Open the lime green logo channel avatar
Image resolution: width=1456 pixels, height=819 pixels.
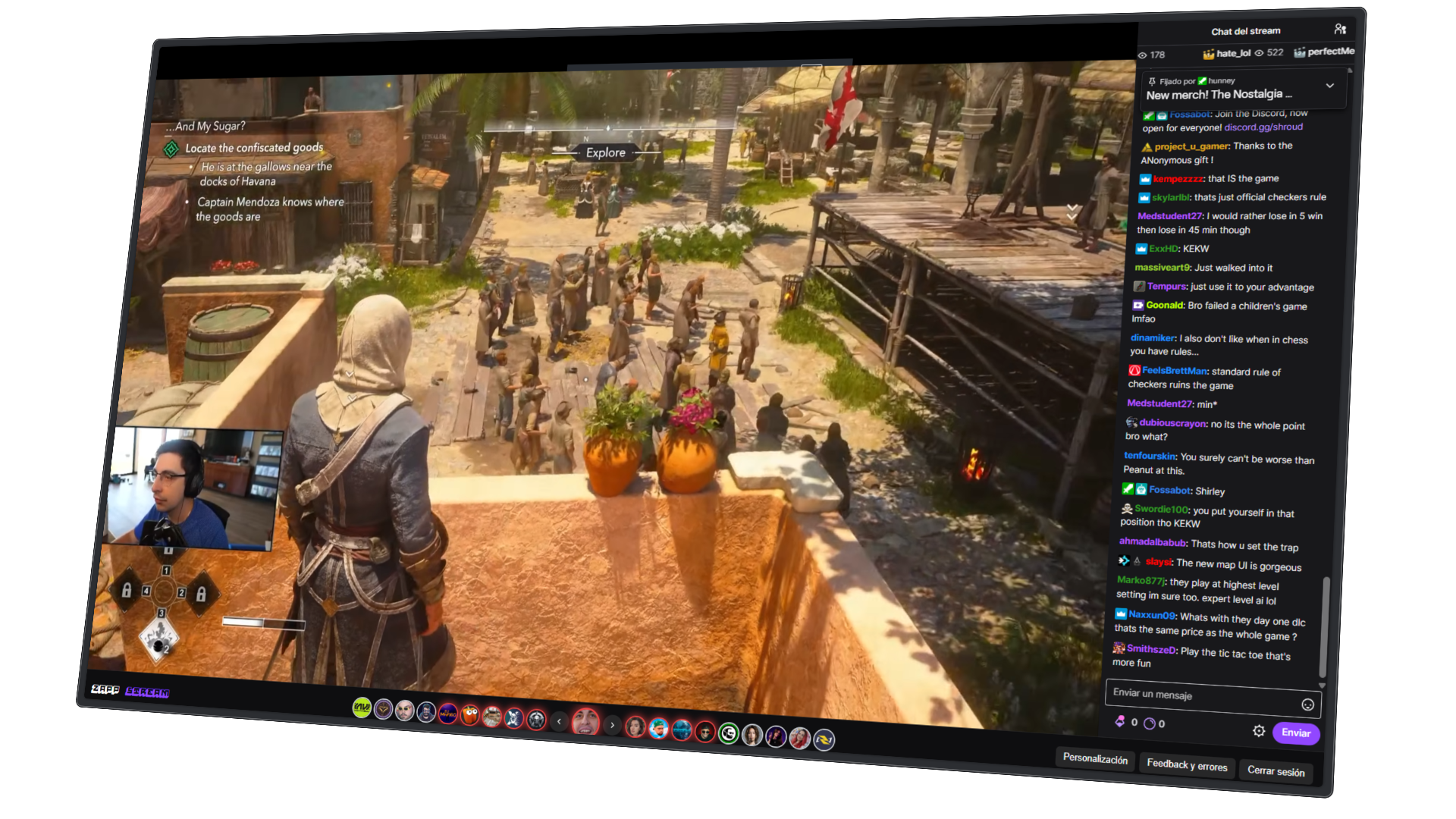tap(362, 708)
